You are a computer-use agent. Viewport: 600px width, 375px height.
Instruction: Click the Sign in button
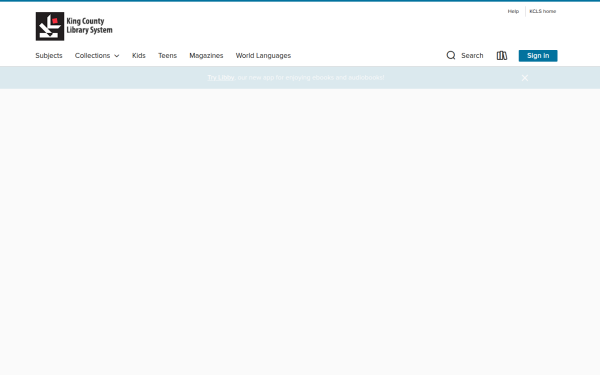point(538,55)
